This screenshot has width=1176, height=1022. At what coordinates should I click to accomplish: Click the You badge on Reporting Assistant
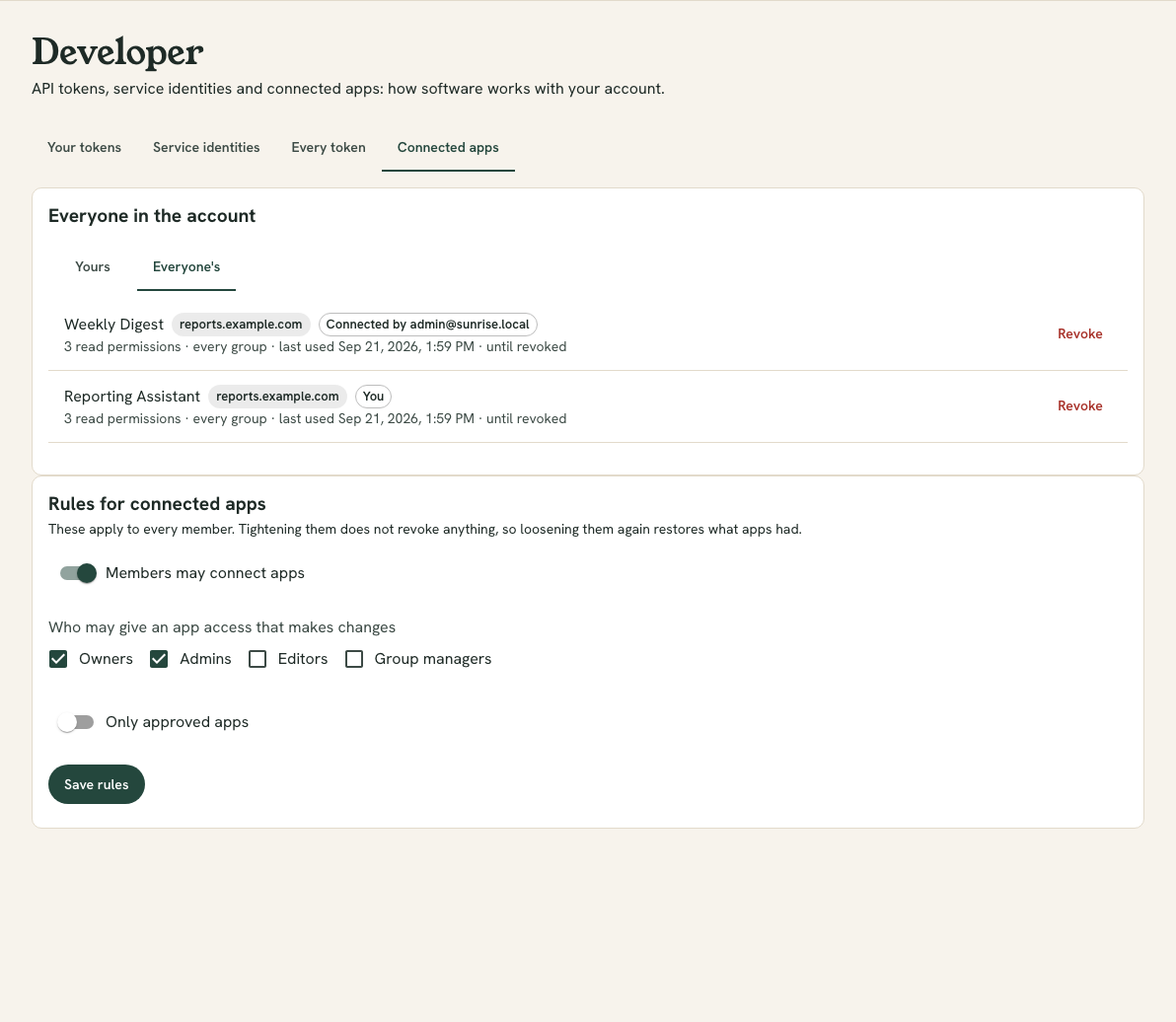point(373,397)
